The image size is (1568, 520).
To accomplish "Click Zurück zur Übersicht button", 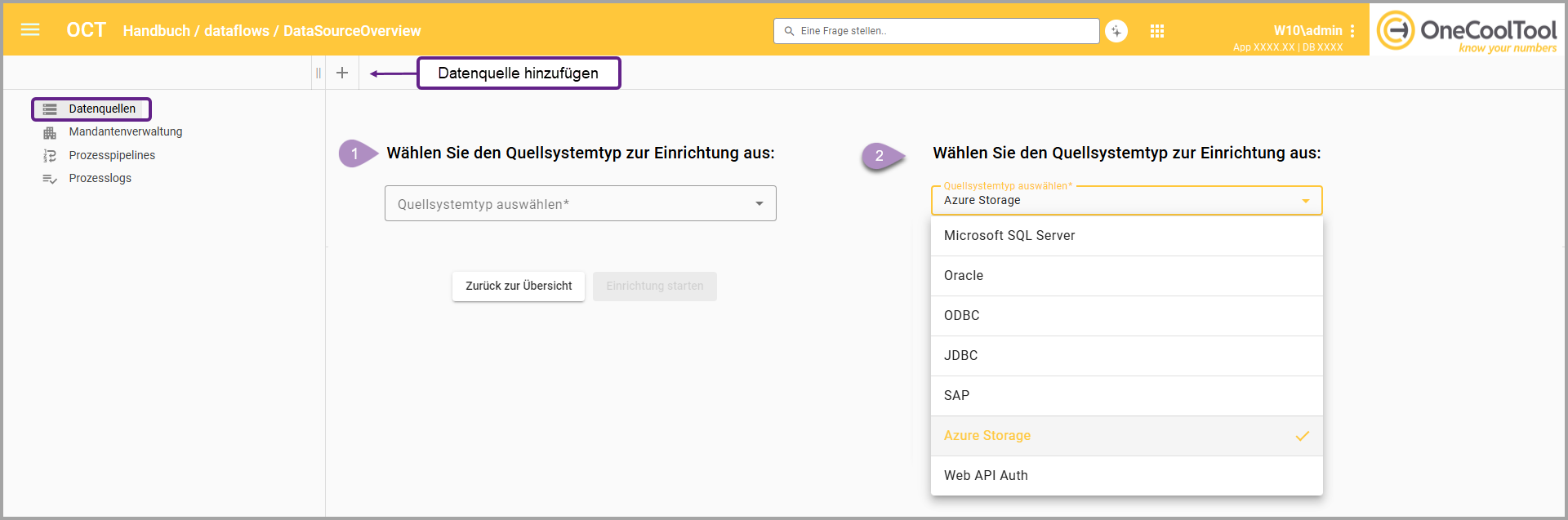I will tap(519, 287).
